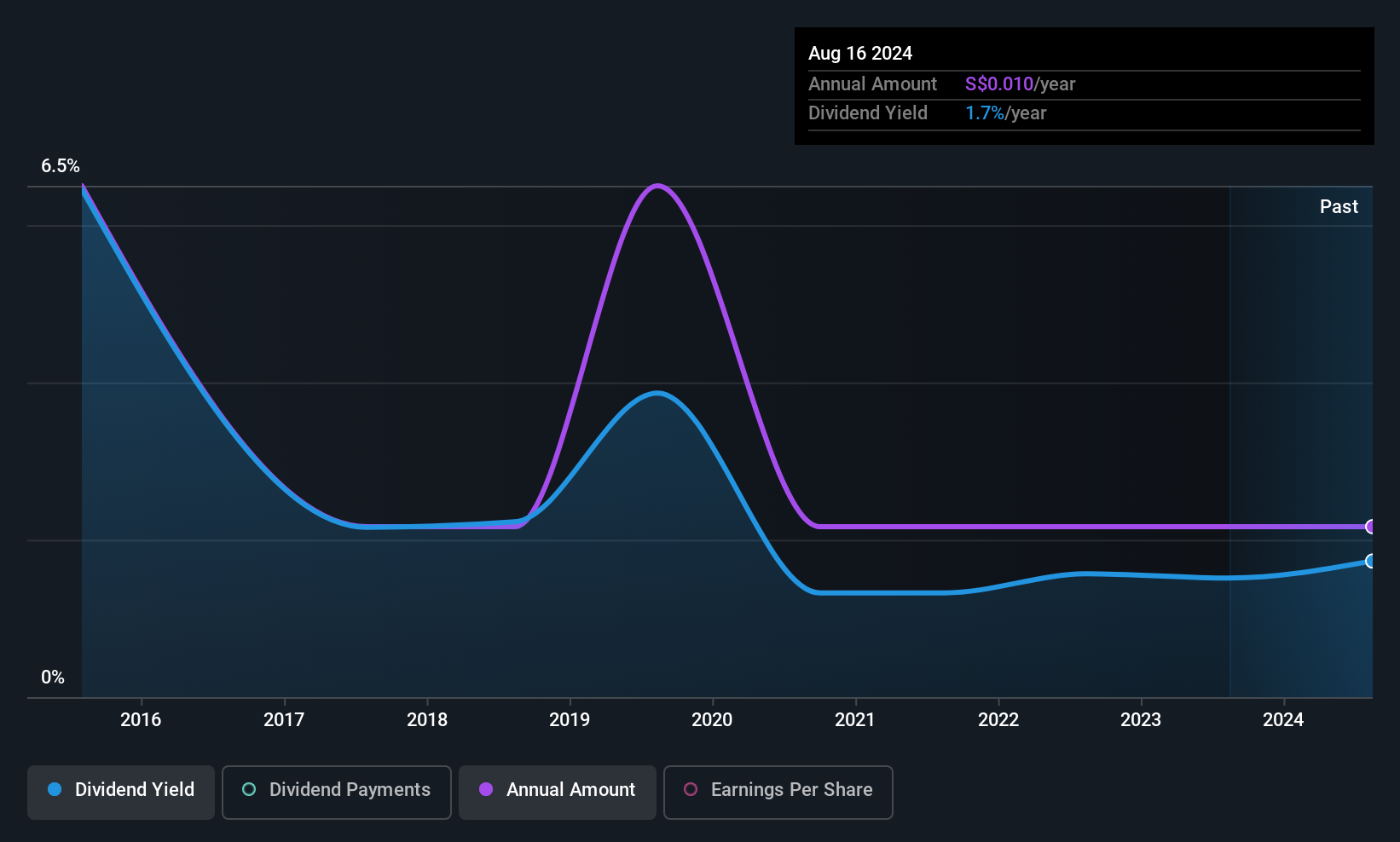Click the 2016 axis label
Viewport: 1400px width, 842px height.
[141, 719]
